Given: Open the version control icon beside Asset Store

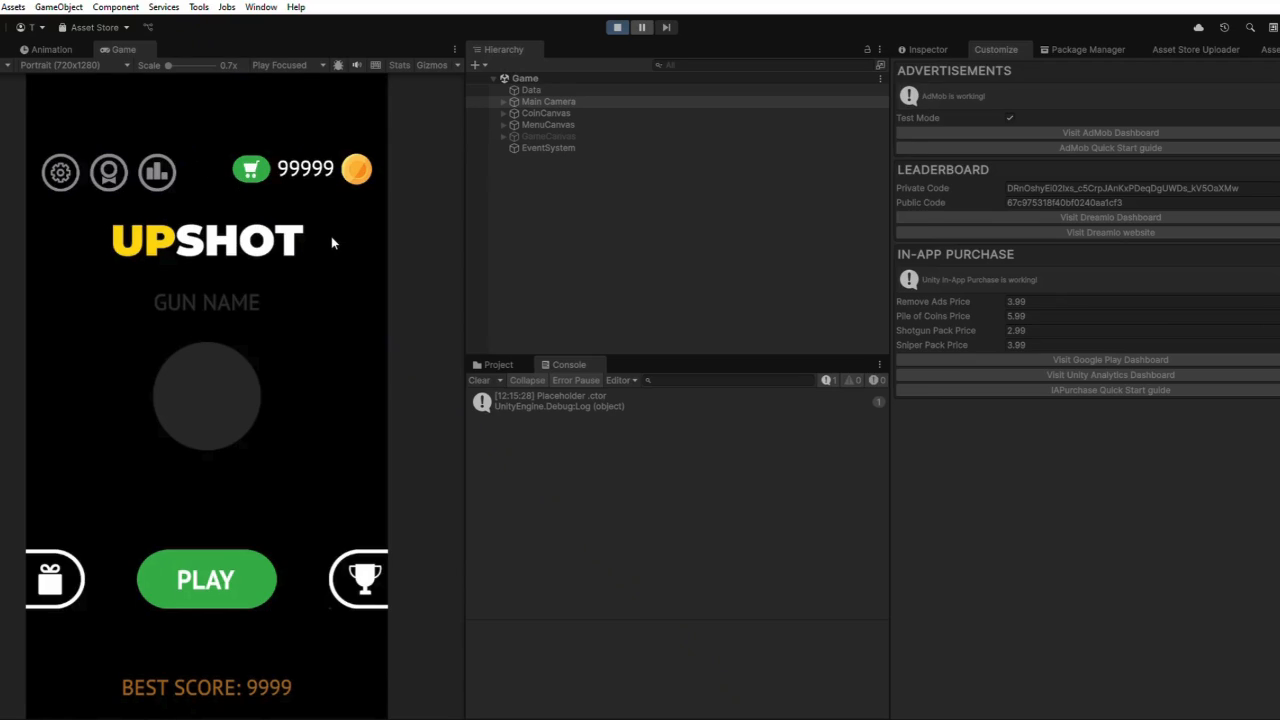Looking at the screenshot, I should click(148, 27).
